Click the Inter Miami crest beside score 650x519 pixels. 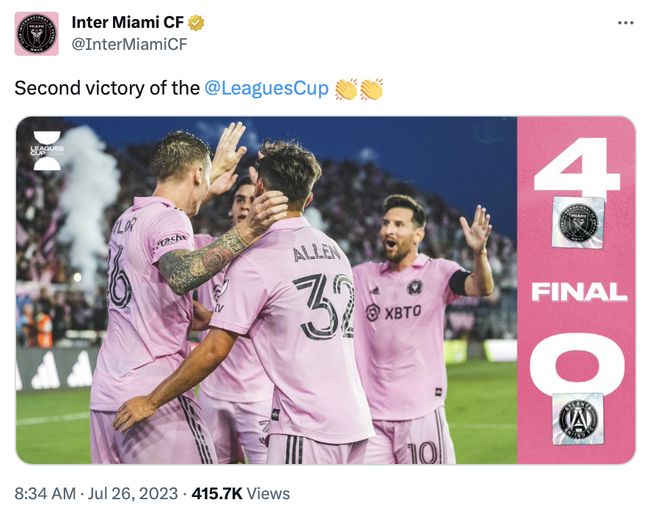coord(578,223)
